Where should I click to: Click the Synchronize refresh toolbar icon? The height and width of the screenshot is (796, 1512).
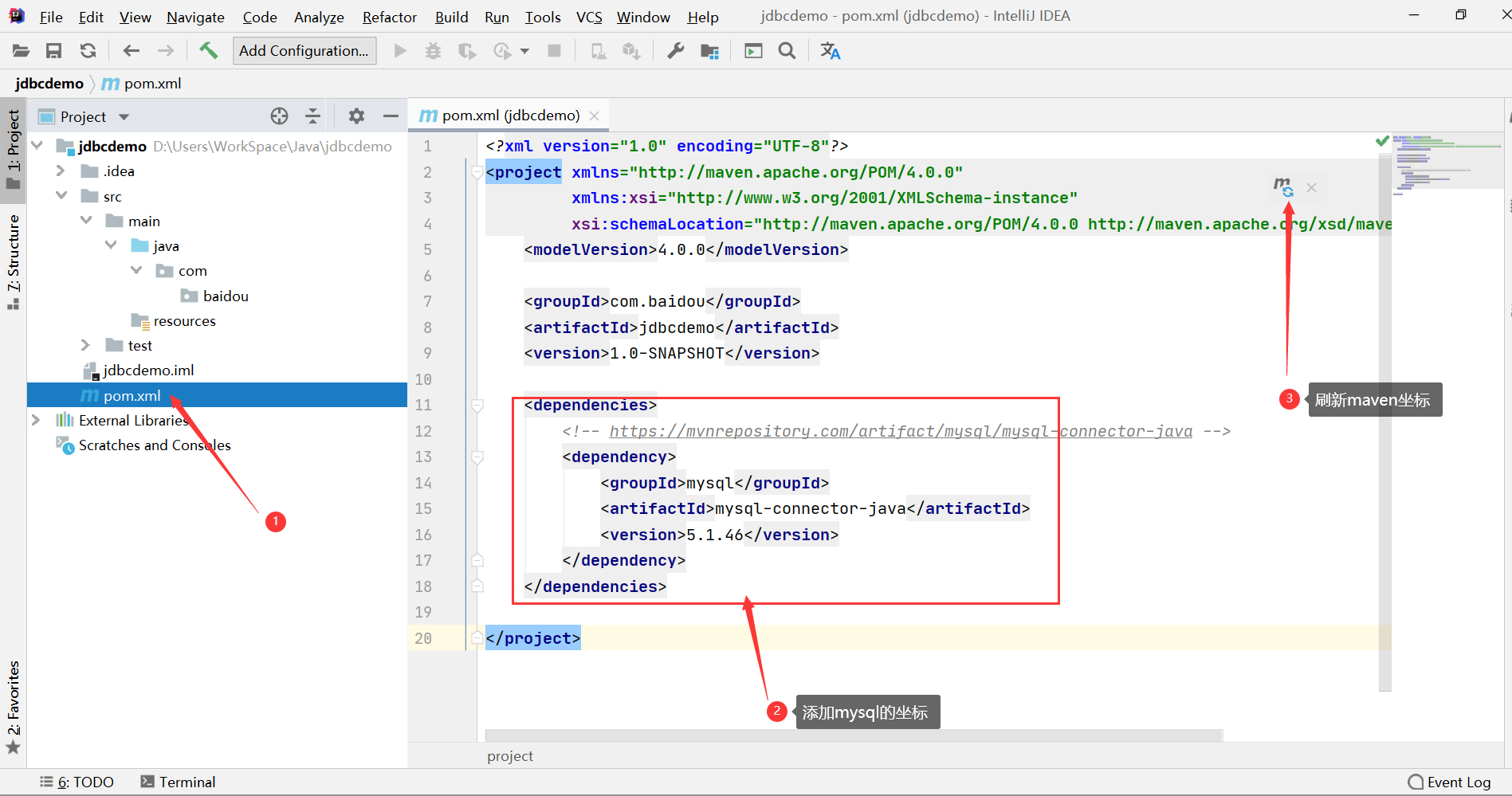[88, 51]
